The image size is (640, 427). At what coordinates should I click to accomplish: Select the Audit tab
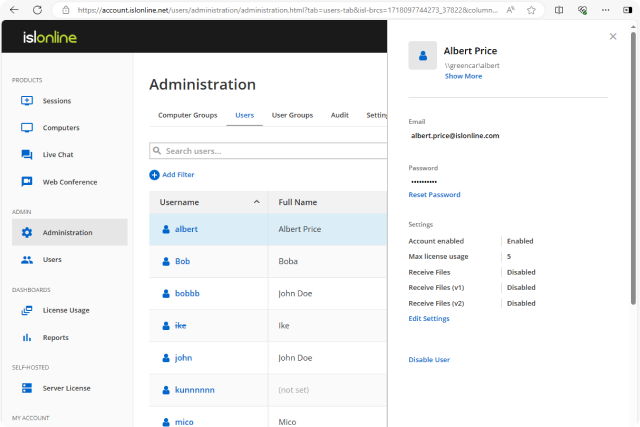coord(340,115)
